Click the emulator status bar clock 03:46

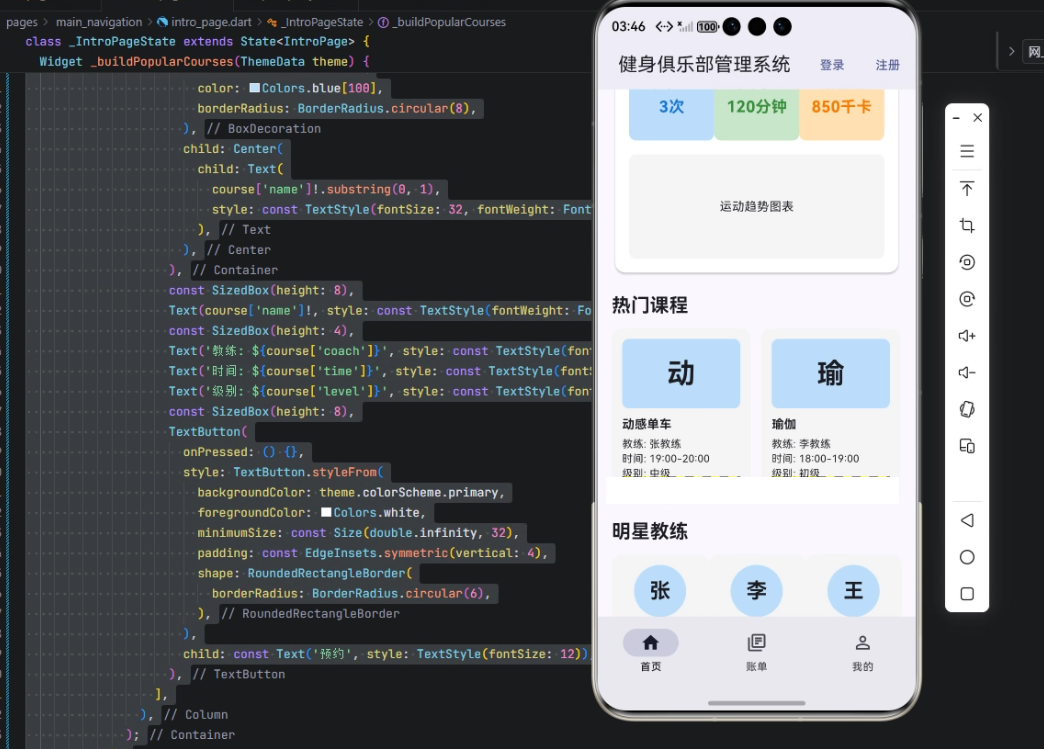(x=628, y=27)
